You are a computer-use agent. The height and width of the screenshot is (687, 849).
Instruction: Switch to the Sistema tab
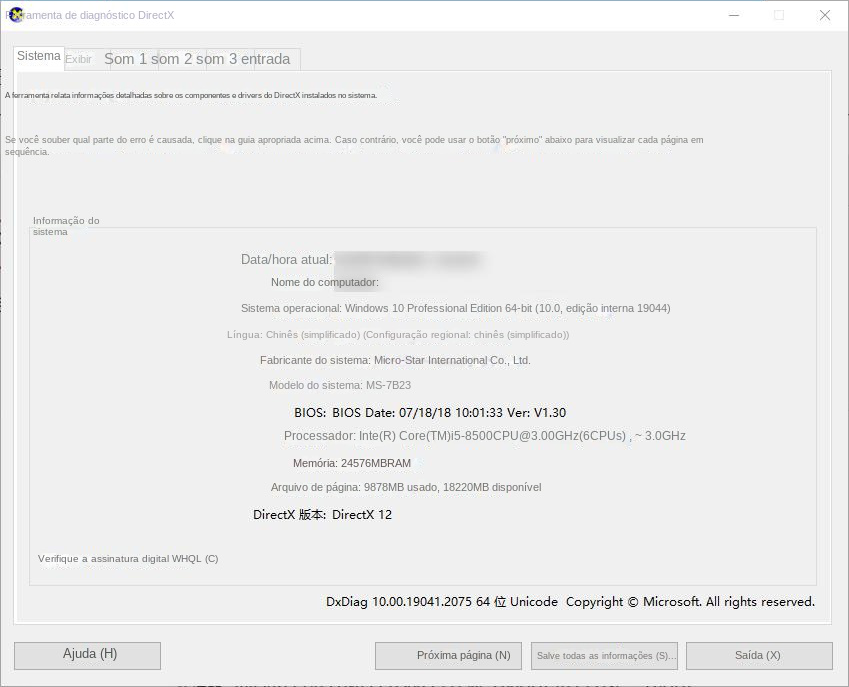[38, 56]
